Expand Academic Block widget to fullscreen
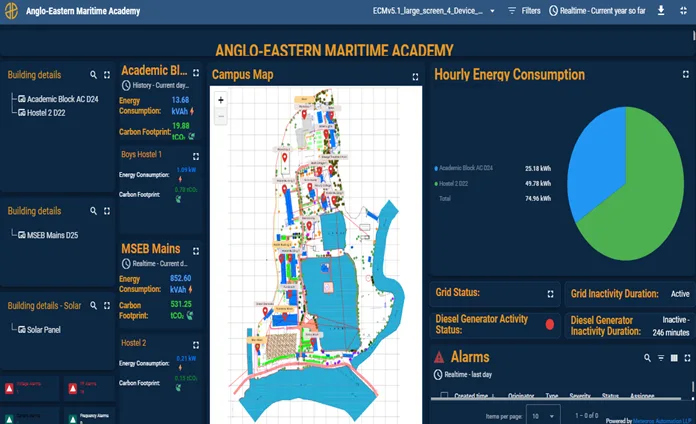 tap(196, 72)
